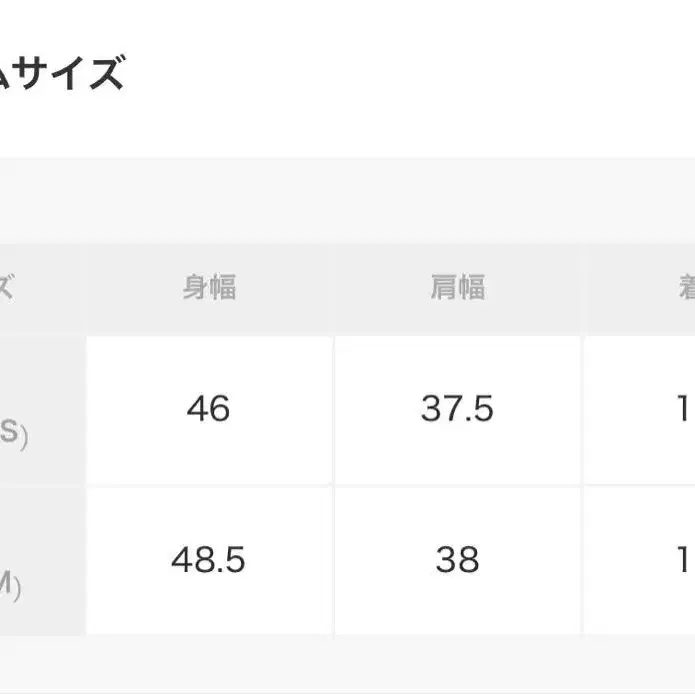Screen dimensions: 695x695
Task: Select the 48.5 value cell
Action: (208, 560)
